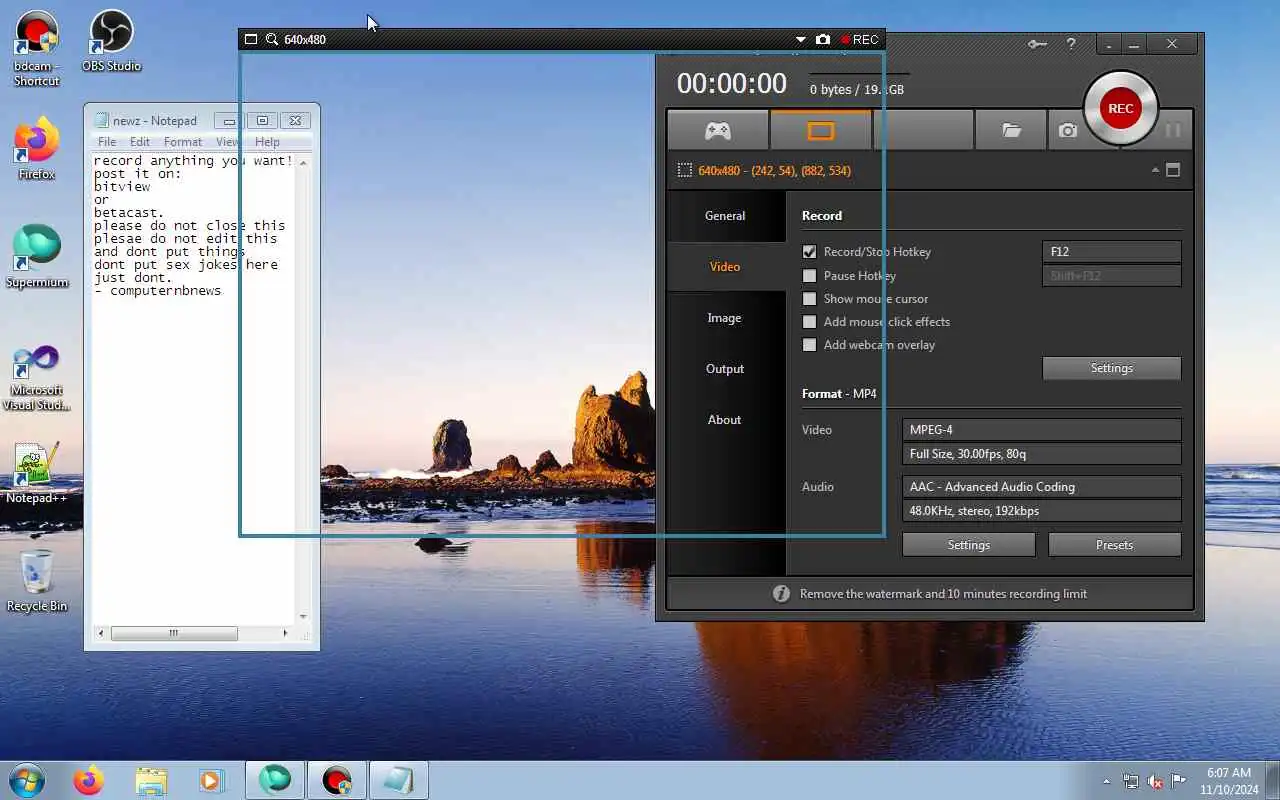Click network icon in system tray
This screenshot has width=1280, height=800.
1131,781
